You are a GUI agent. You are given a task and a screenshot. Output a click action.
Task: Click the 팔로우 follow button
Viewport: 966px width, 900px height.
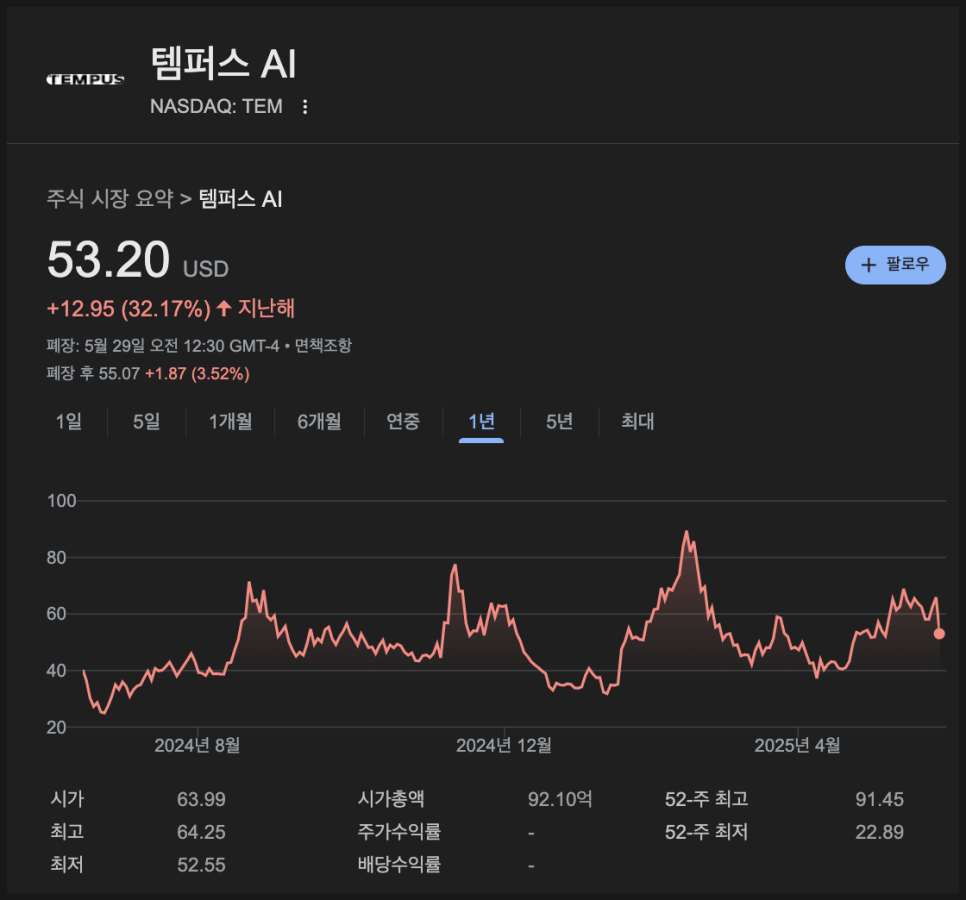895,265
